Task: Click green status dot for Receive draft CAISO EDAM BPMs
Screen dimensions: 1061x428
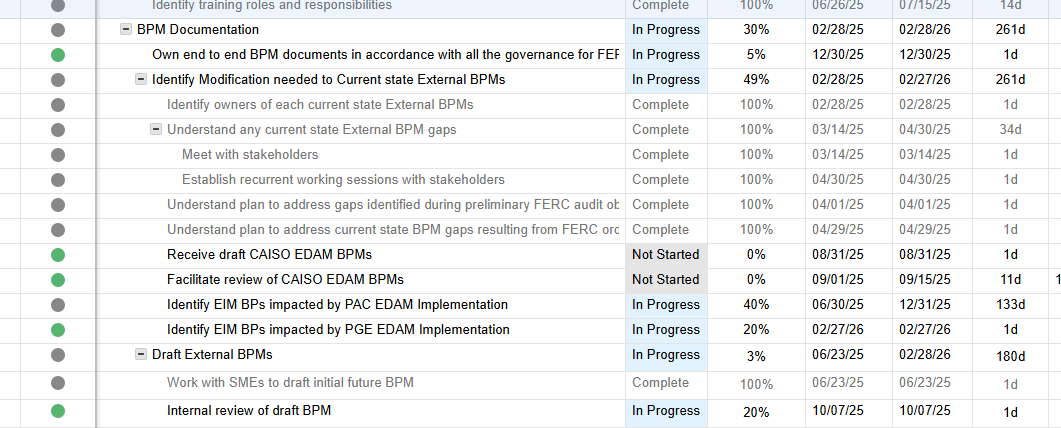Action: tap(58, 255)
